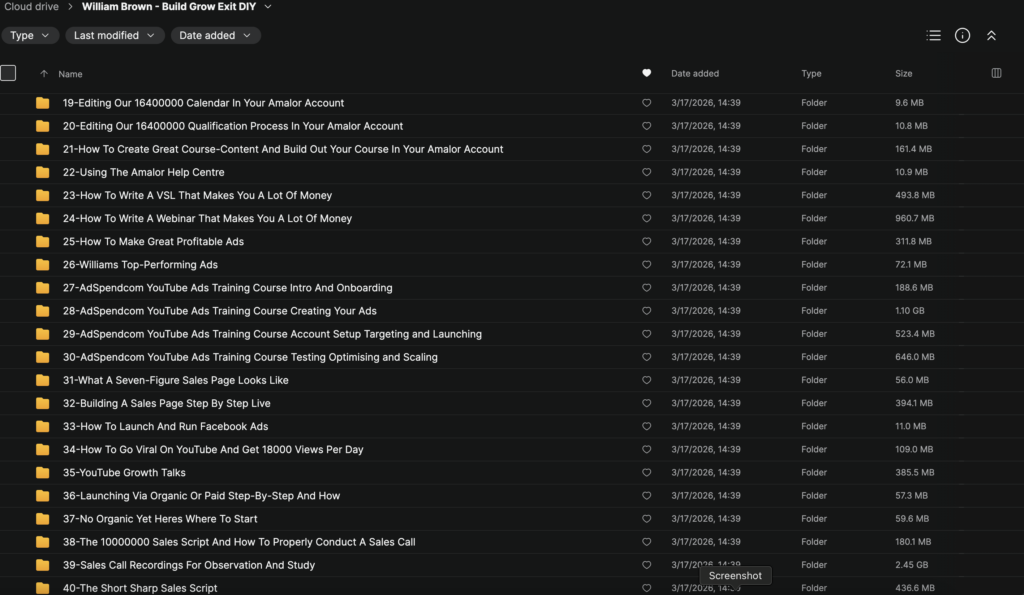
Task: Sort by Date added column header
Action: click(694, 73)
